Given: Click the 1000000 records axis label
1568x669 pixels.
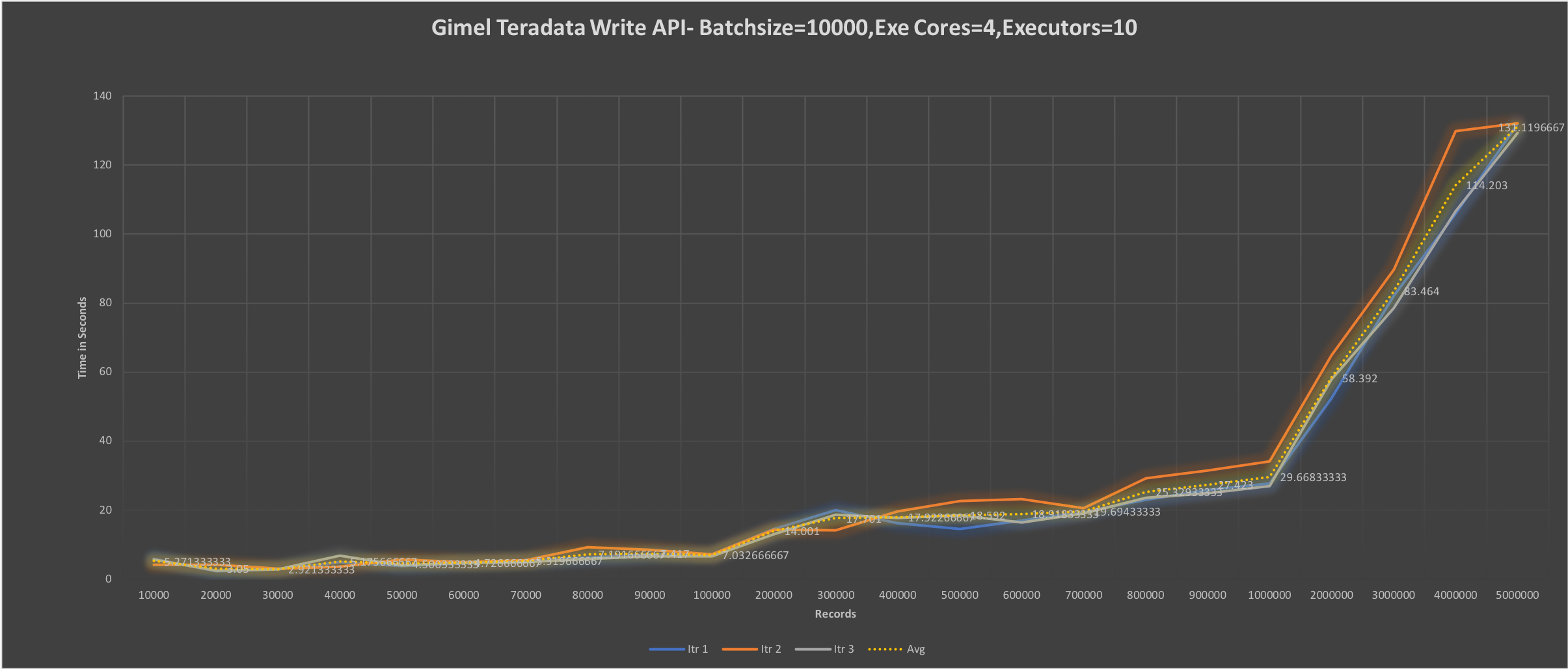Looking at the screenshot, I should (1269, 595).
